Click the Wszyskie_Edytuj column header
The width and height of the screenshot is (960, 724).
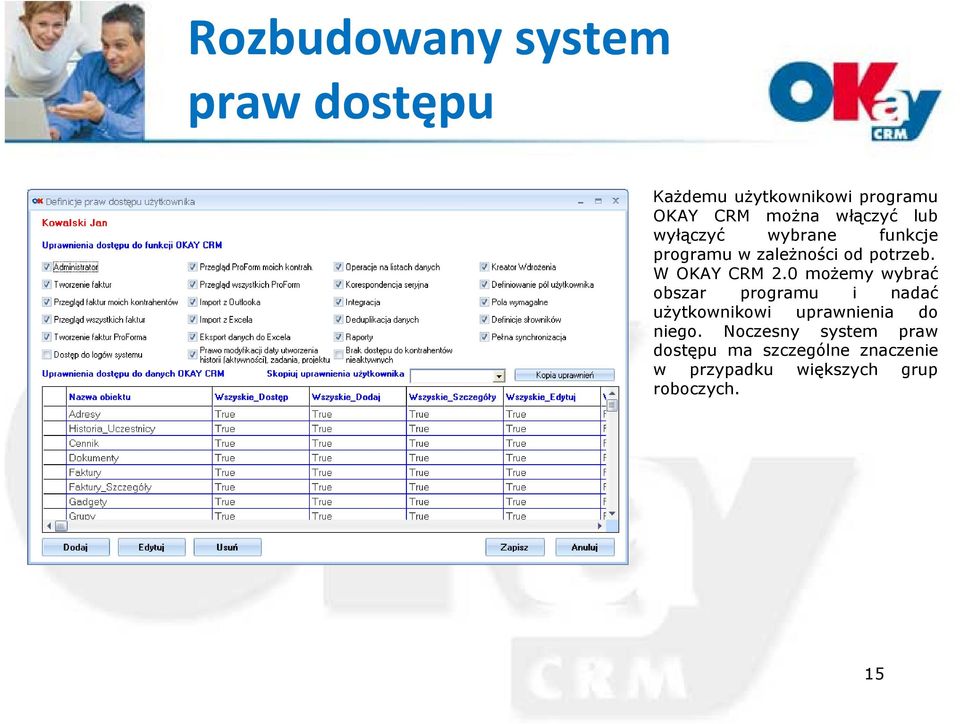click(552, 397)
